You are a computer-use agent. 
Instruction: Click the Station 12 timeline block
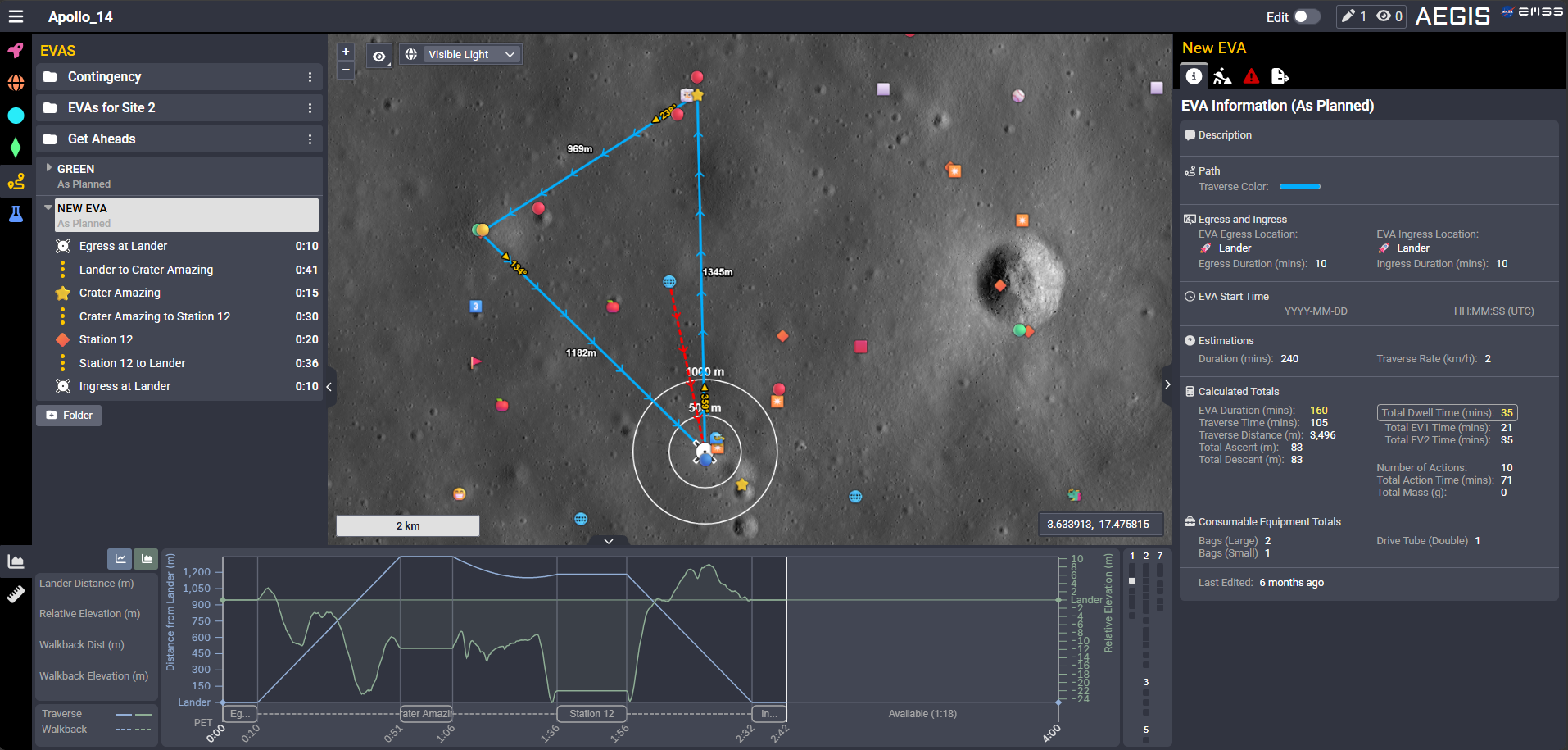592,714
